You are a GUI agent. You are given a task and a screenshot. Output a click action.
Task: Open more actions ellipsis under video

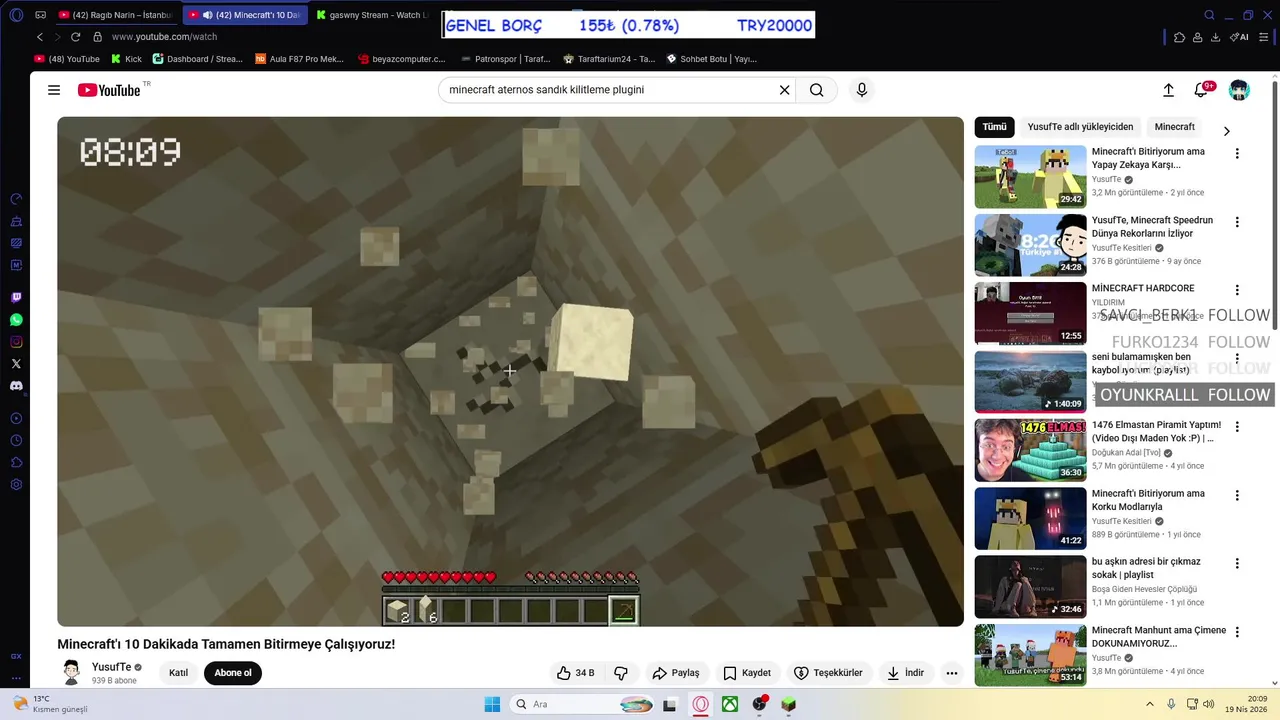pos(952,673)
